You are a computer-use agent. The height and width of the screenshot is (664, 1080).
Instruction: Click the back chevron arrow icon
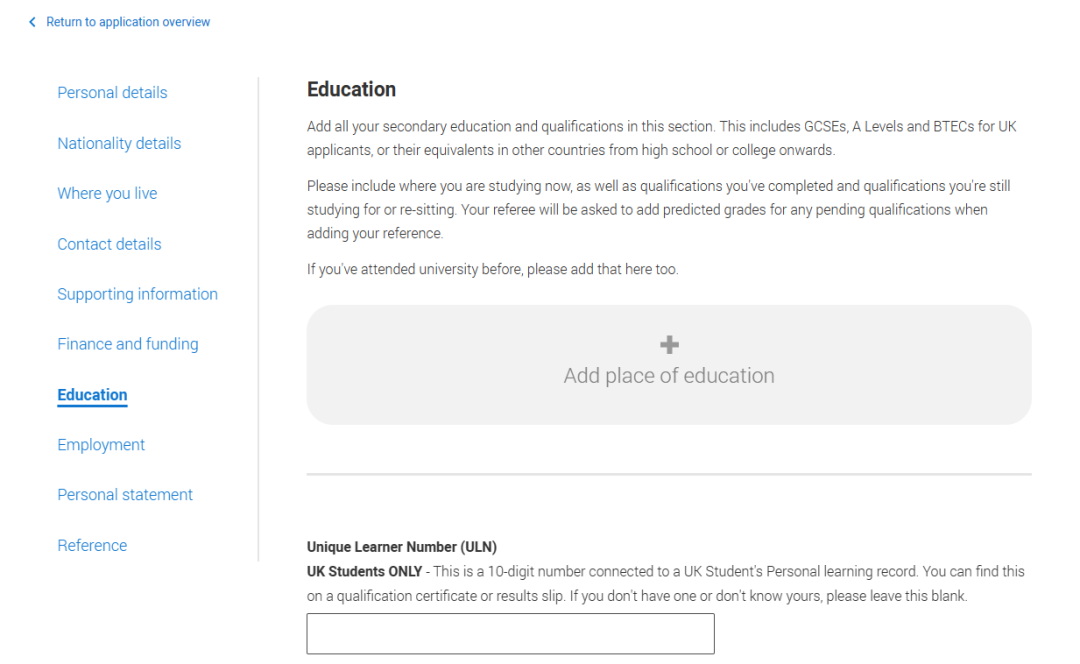32,22
